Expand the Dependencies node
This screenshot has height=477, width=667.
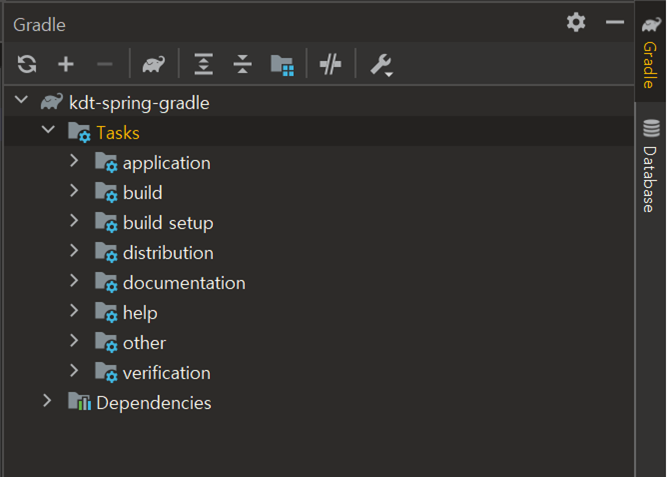click(x=47, y=401)
